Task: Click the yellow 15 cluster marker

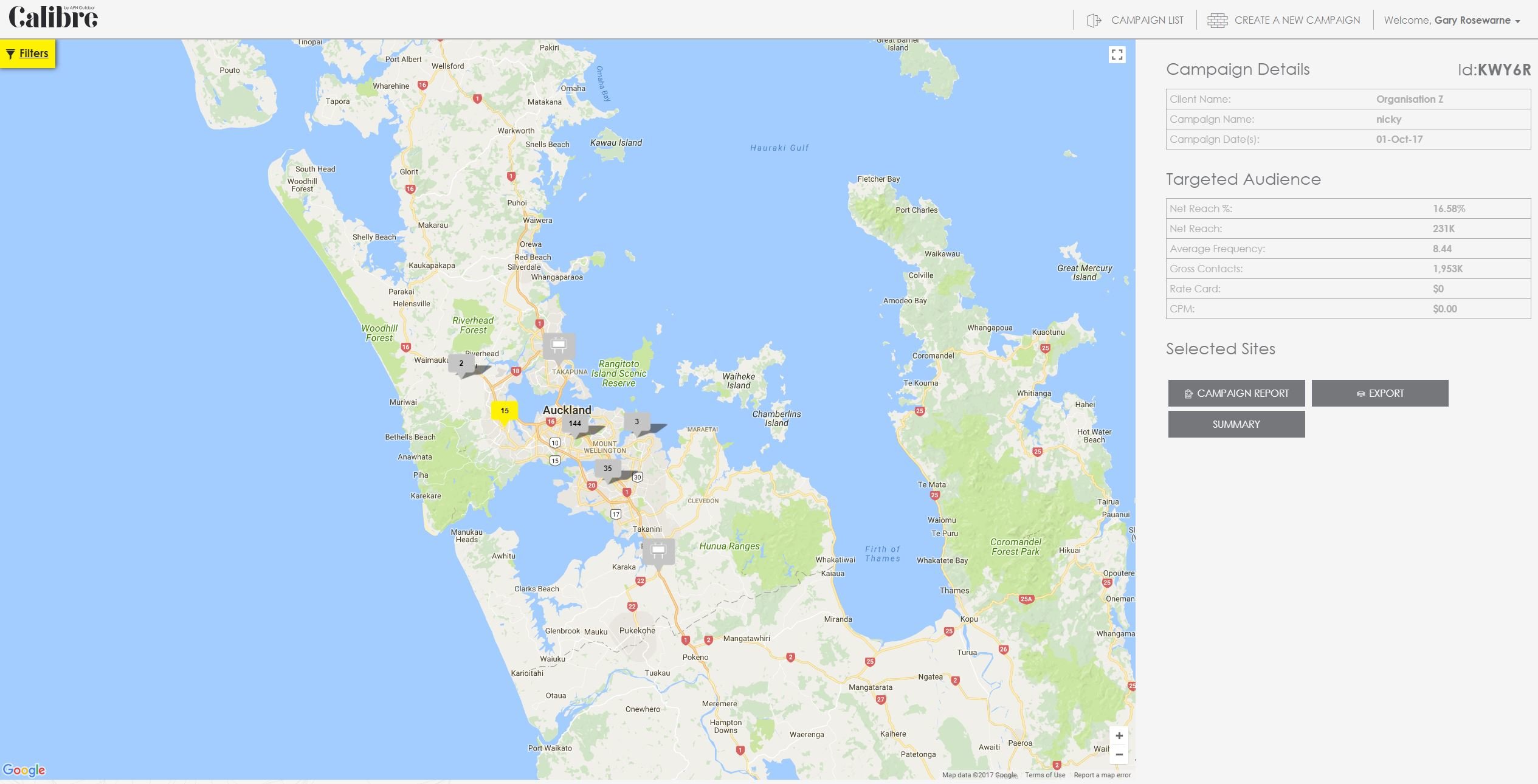Action: click(504, 411)
